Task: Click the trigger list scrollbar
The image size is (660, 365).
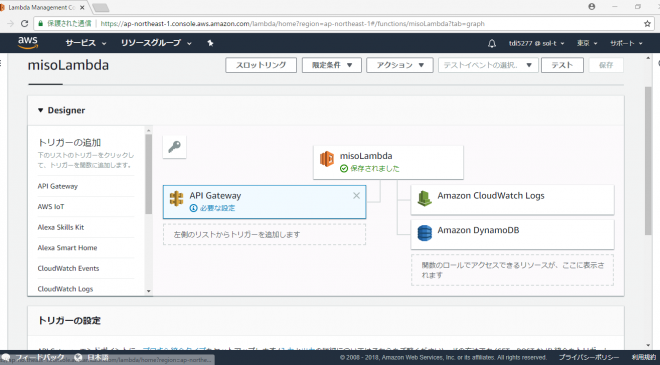Action: coord(149,174)
